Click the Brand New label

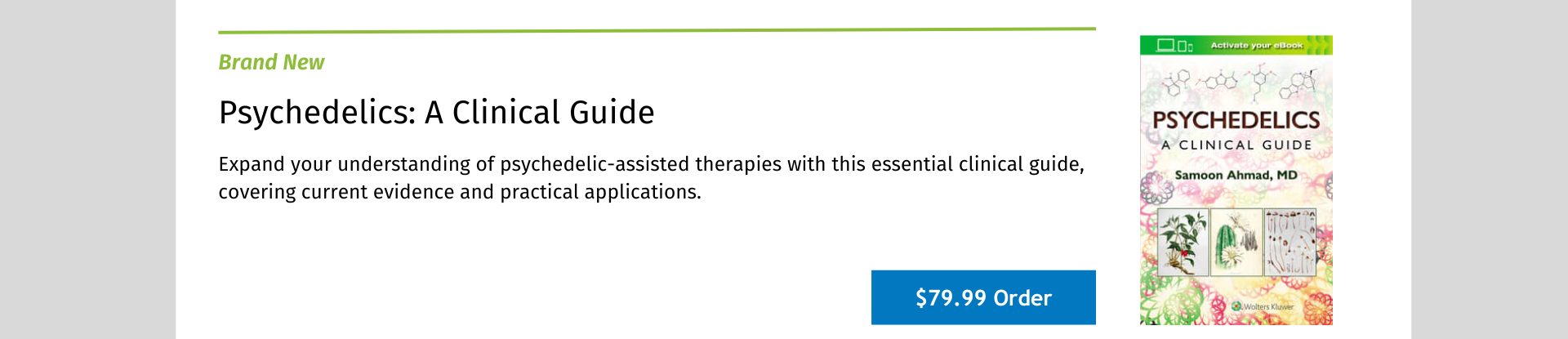(x=271, y=62)
